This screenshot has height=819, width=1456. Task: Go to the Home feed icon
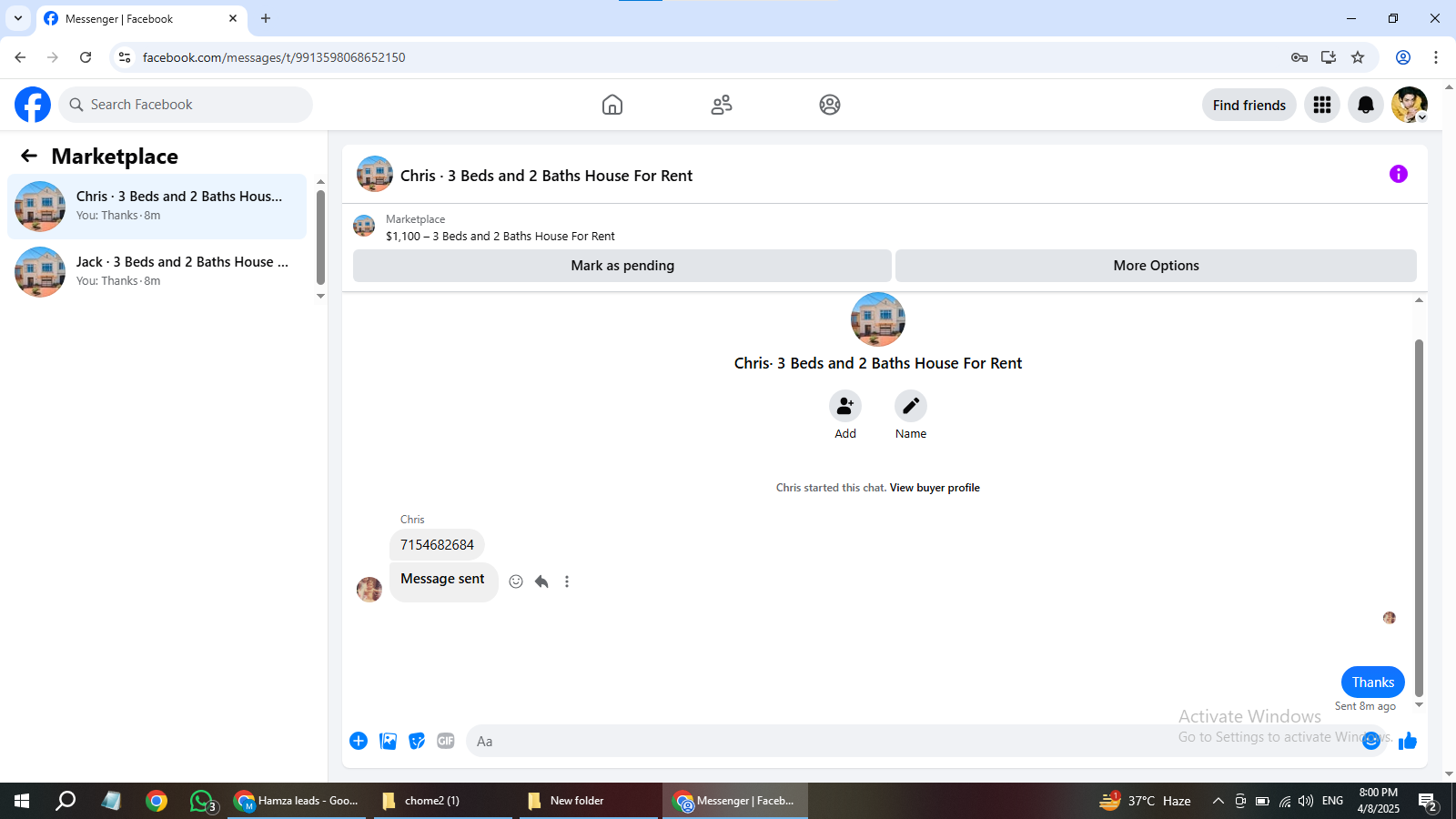[612, 105]
